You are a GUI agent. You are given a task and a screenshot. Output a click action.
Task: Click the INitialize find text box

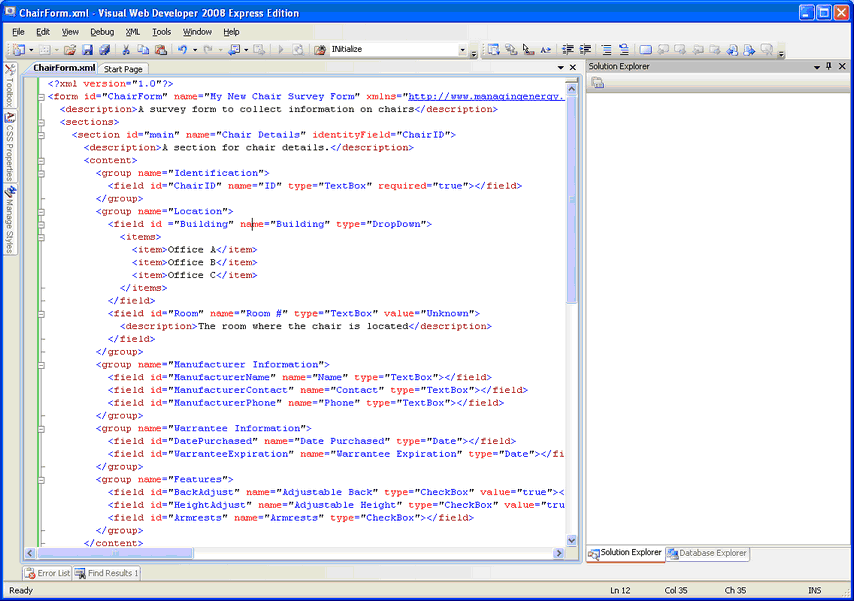tap(394, 50)
